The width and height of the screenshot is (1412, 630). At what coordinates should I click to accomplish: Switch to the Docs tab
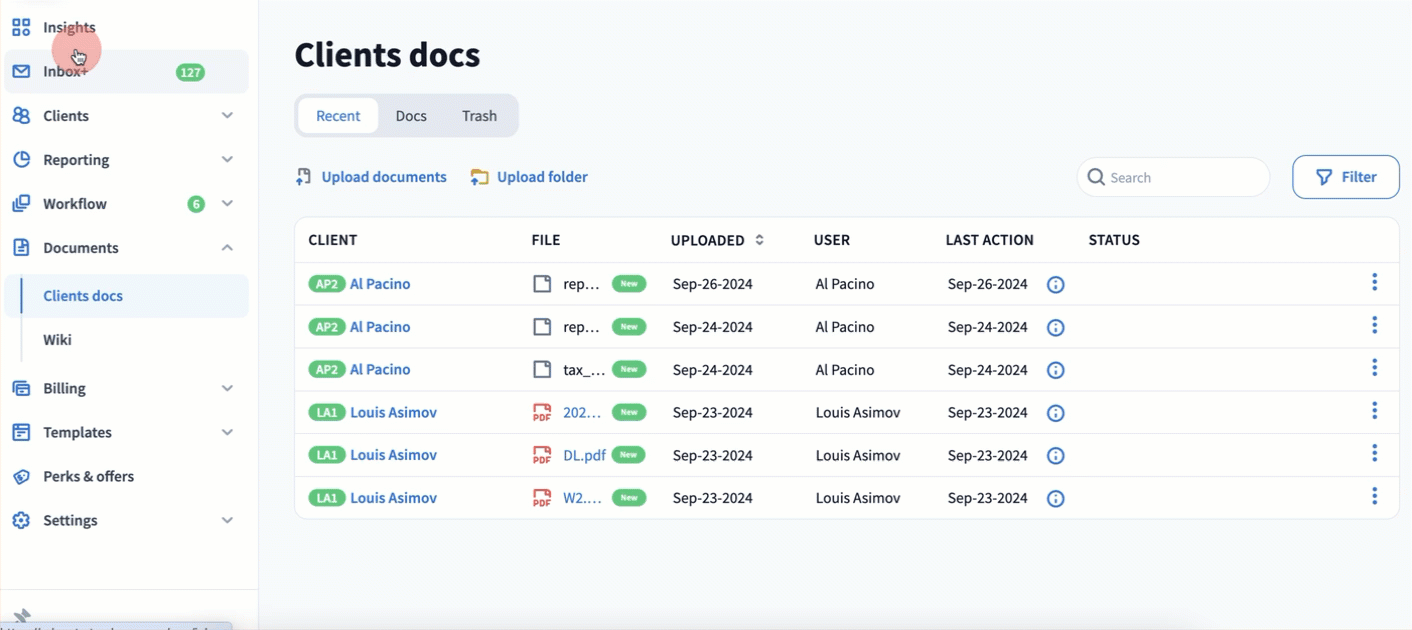pos(411,116)
